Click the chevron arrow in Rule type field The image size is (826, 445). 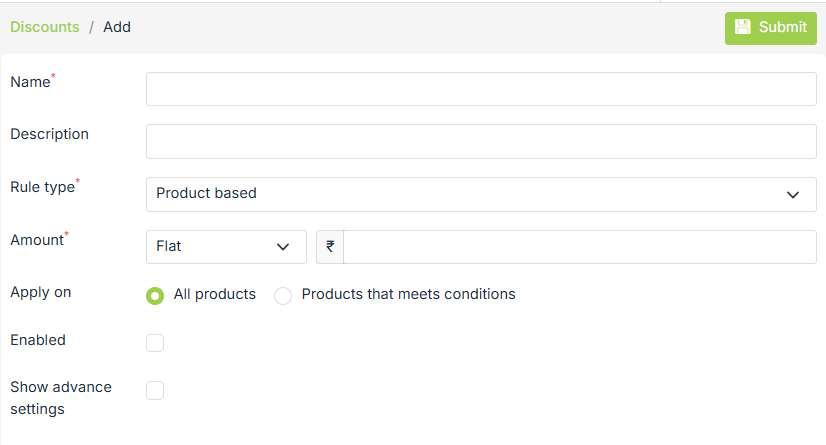pos(793,194)
